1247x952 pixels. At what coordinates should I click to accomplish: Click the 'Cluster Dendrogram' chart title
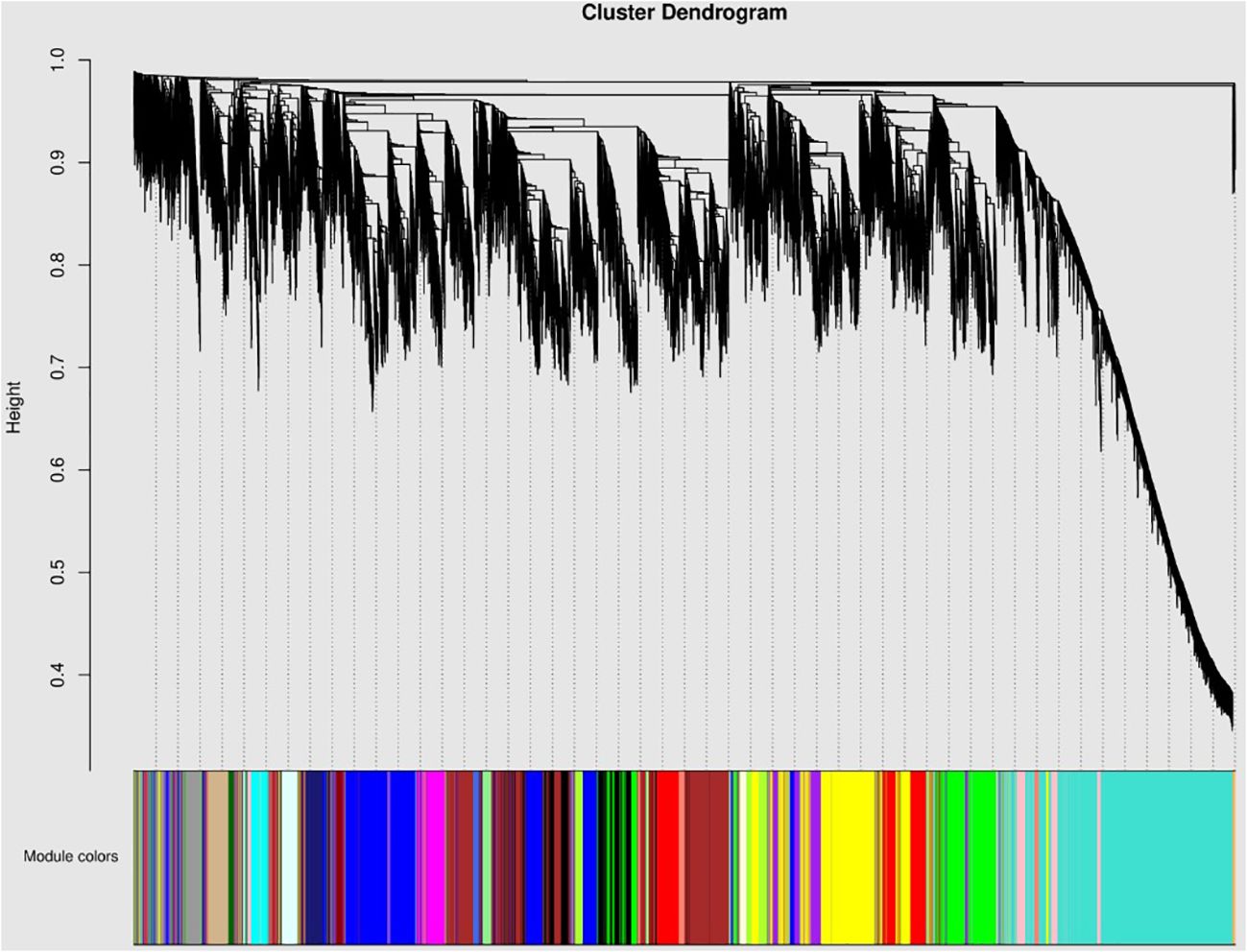(x=684, y=12)
